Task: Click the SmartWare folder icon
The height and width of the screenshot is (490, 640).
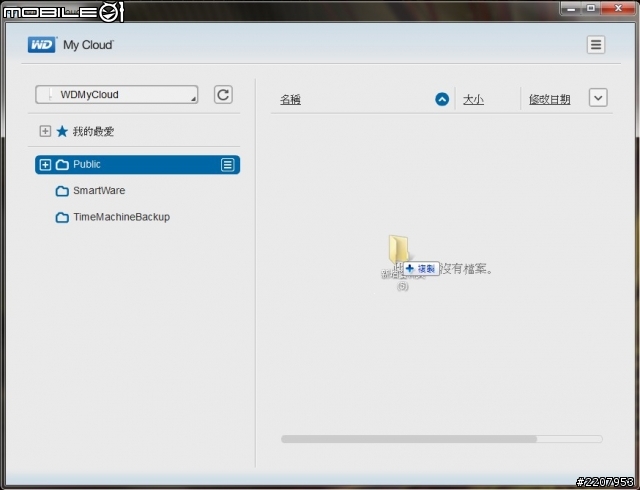Action: 62,191
